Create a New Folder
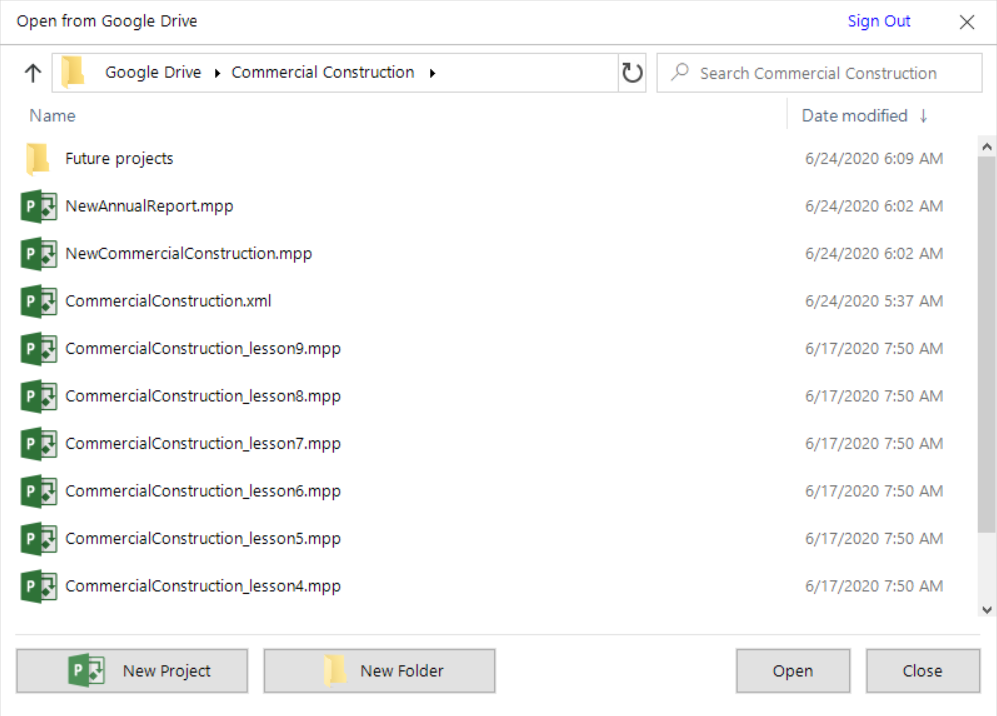 pos(380,671)
